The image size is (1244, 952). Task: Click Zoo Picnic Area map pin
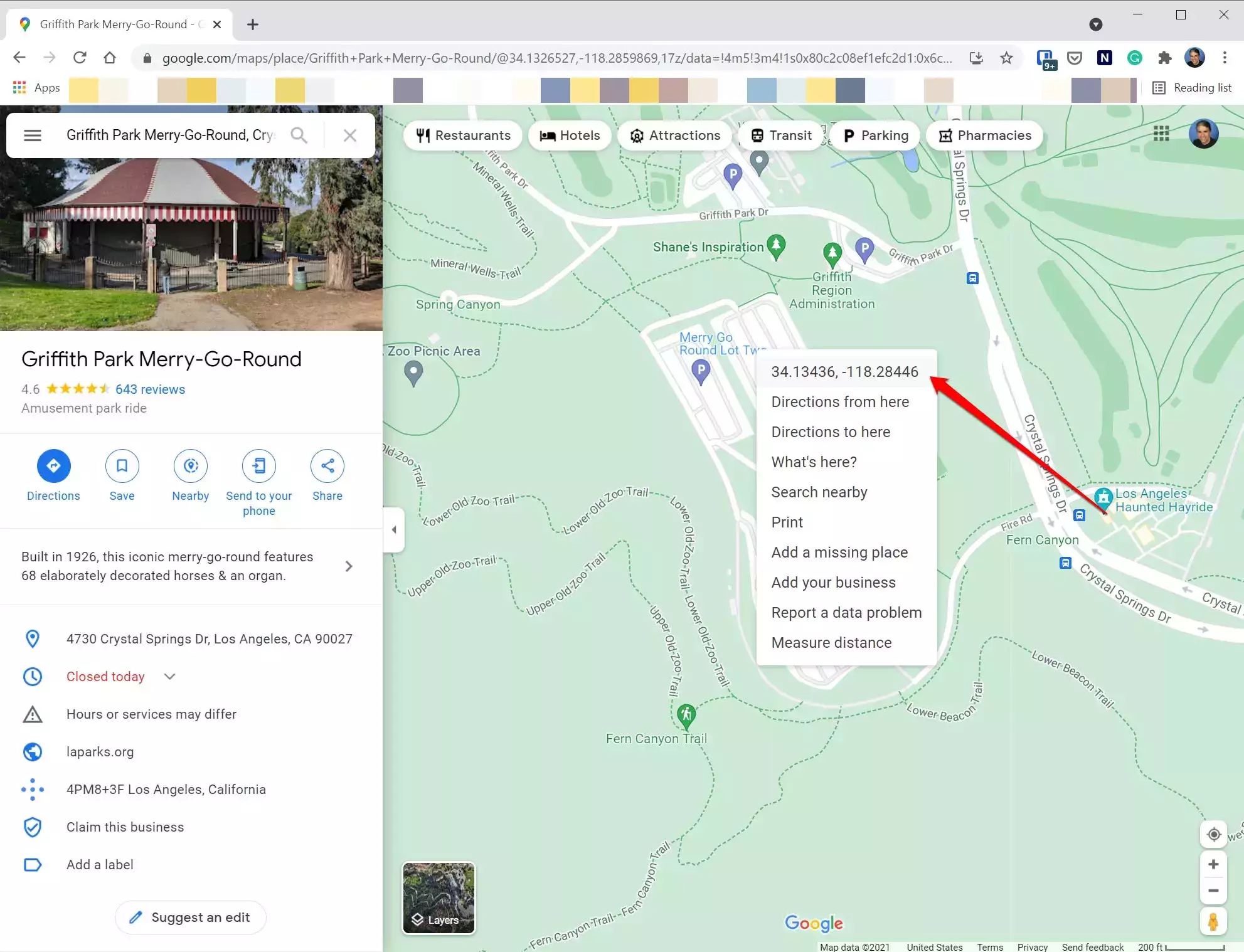[413, 373]
